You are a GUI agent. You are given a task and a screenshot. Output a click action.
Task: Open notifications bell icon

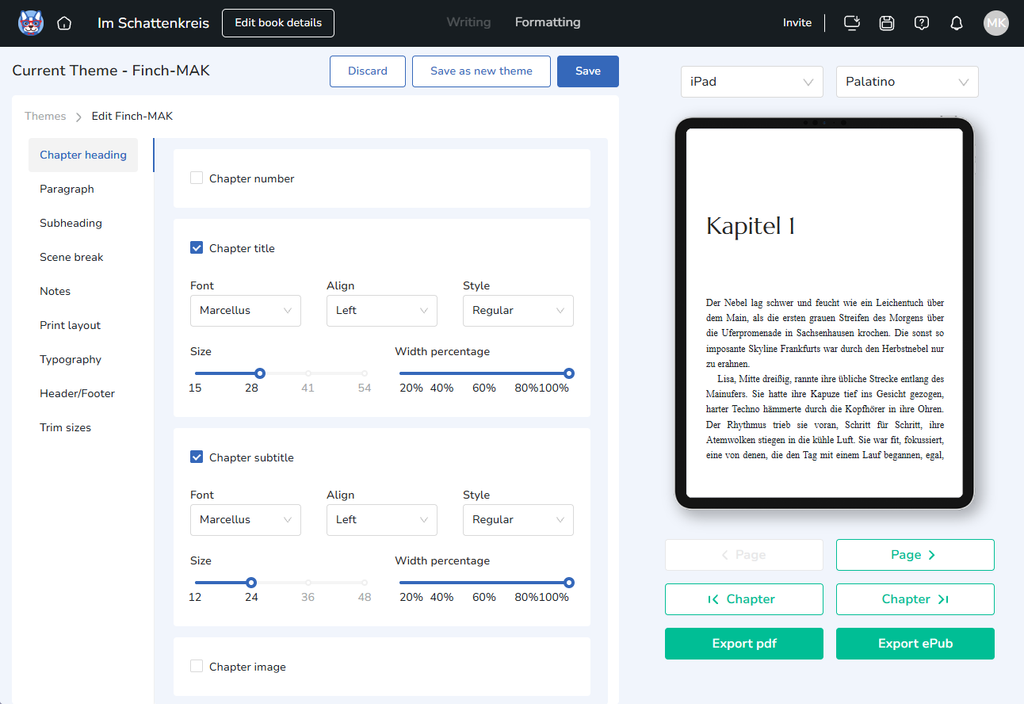click(x=956, y=23)
